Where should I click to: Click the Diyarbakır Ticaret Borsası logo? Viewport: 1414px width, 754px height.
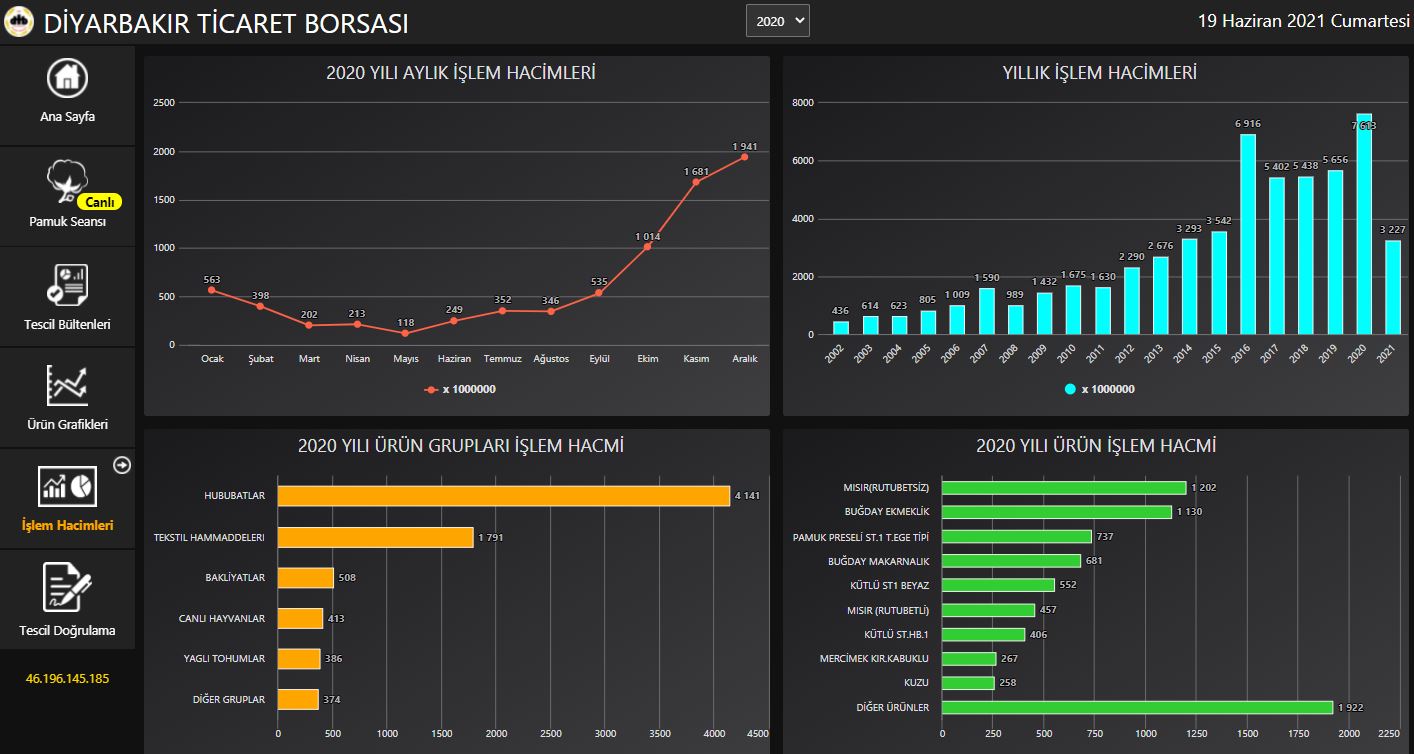pyautogui.click(x=19, y=22)
